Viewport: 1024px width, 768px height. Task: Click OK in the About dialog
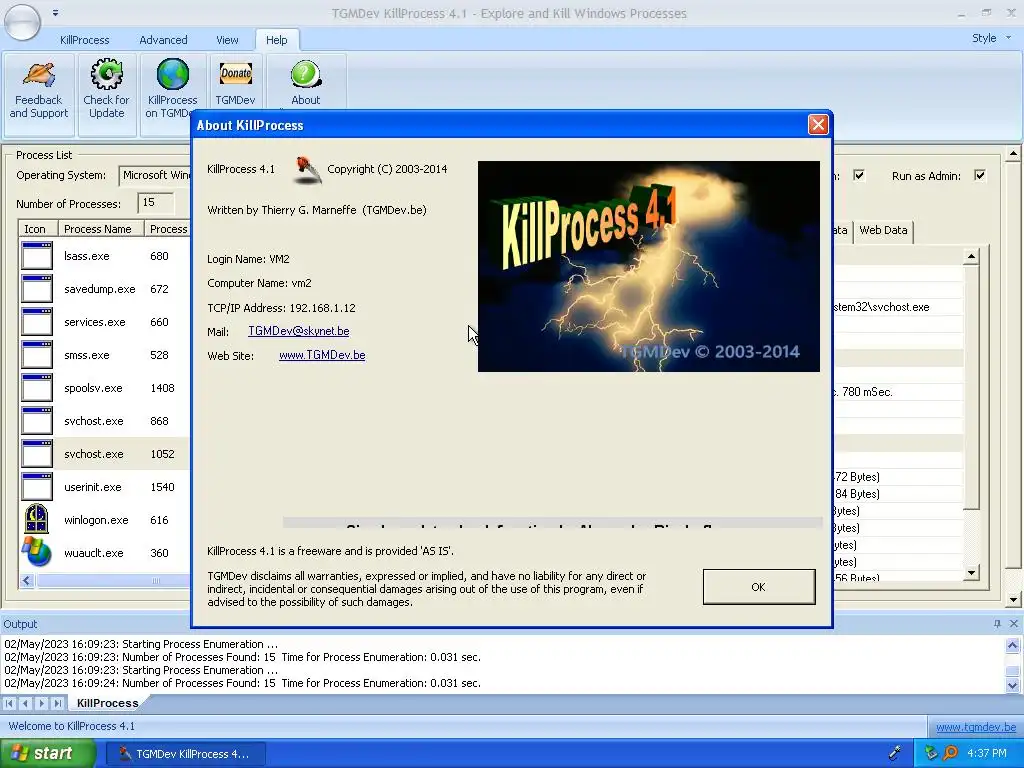click(759, 586)
